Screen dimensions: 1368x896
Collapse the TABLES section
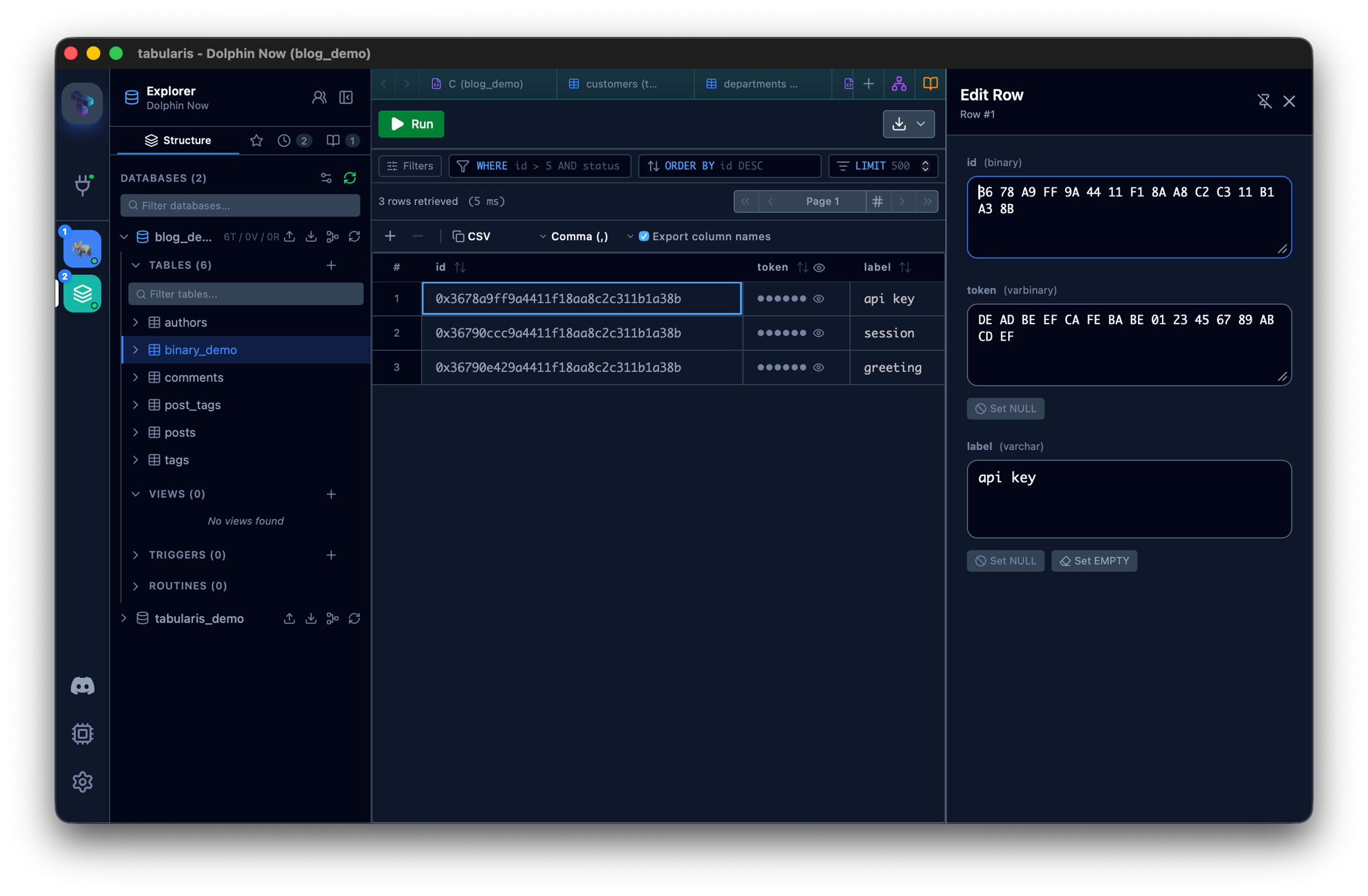point(135,265)
